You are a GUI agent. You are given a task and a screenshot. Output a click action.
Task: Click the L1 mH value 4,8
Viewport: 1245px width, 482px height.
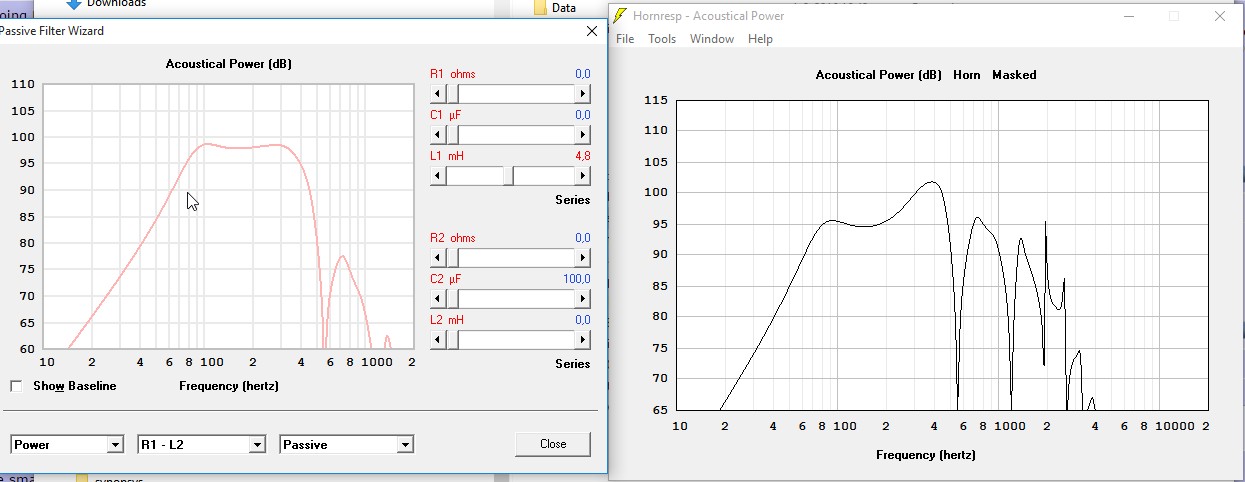pos(583,157)
